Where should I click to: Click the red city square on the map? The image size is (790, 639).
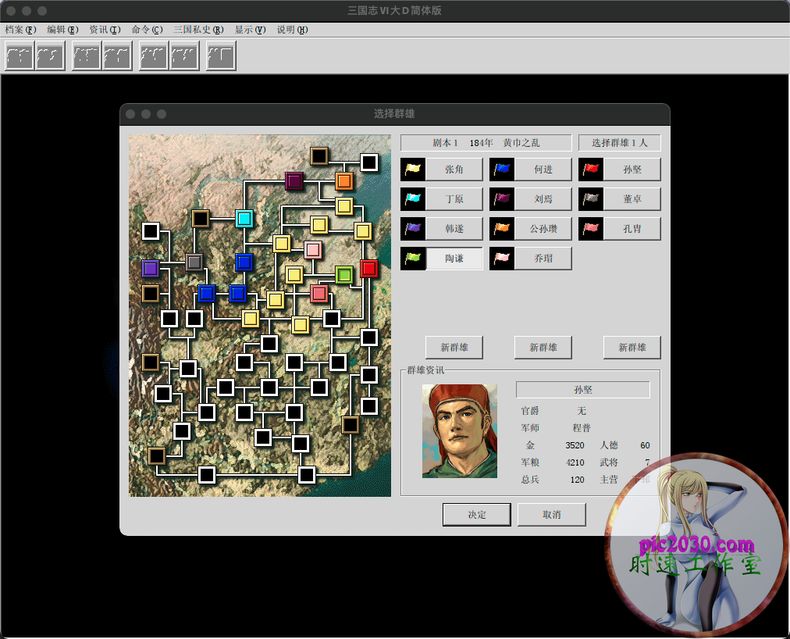coord(369,268)
